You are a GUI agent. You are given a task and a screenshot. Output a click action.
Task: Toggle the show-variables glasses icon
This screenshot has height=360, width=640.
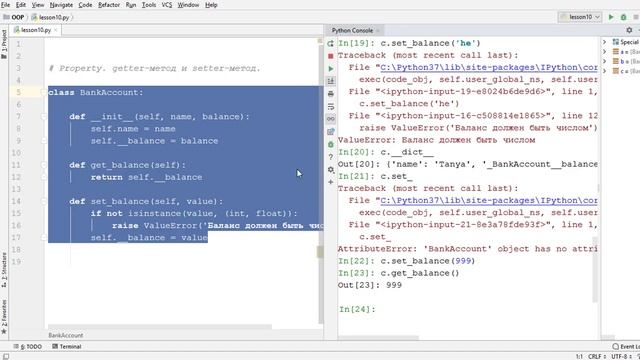tap(331, 119)
